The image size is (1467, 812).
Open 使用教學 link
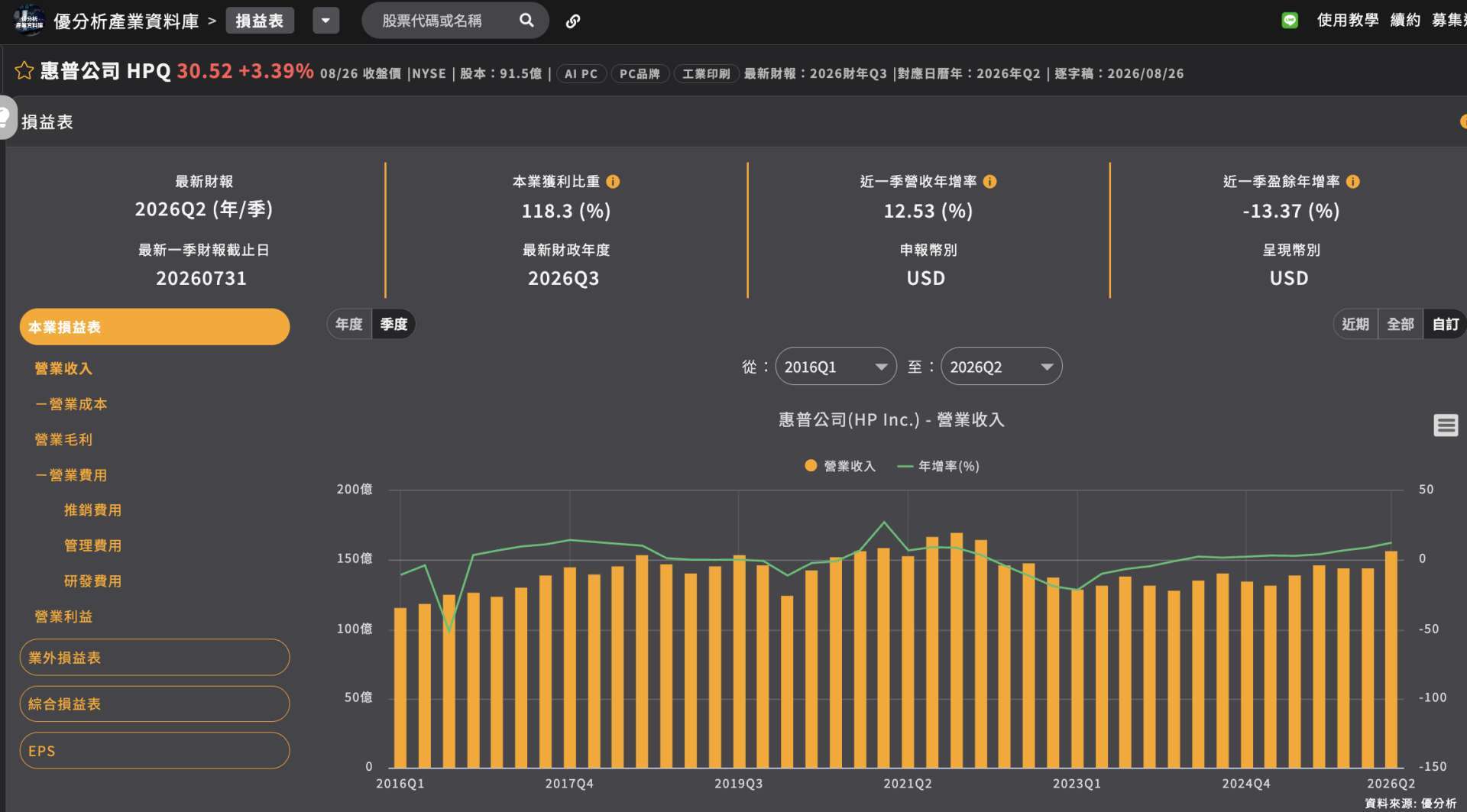coord(1348,21)
